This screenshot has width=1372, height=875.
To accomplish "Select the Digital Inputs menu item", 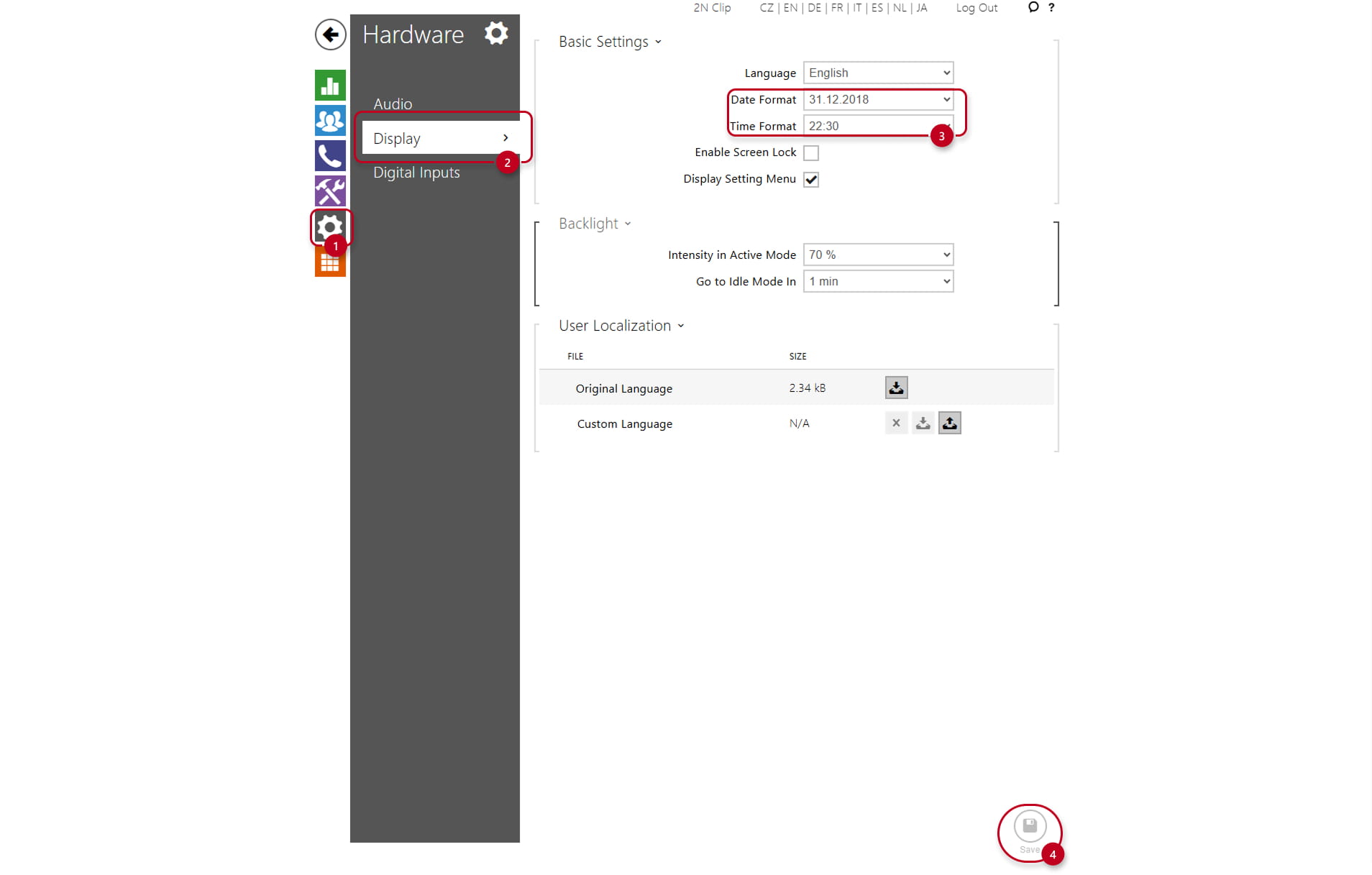I will (x=416, y=173).
